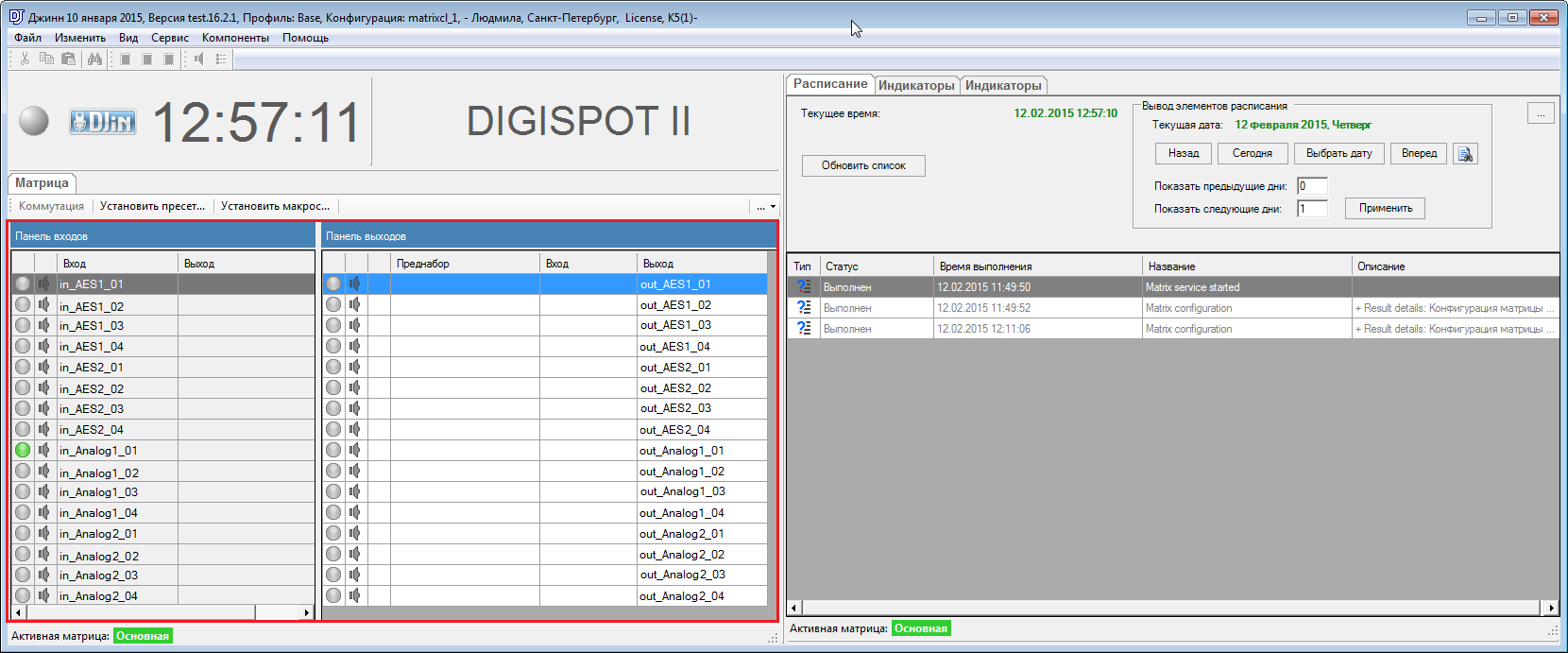Click the type icon of the 12:11:06 schedule row
The width and height of the screenshot is (1568, 653).
click(x=804, y=328)
